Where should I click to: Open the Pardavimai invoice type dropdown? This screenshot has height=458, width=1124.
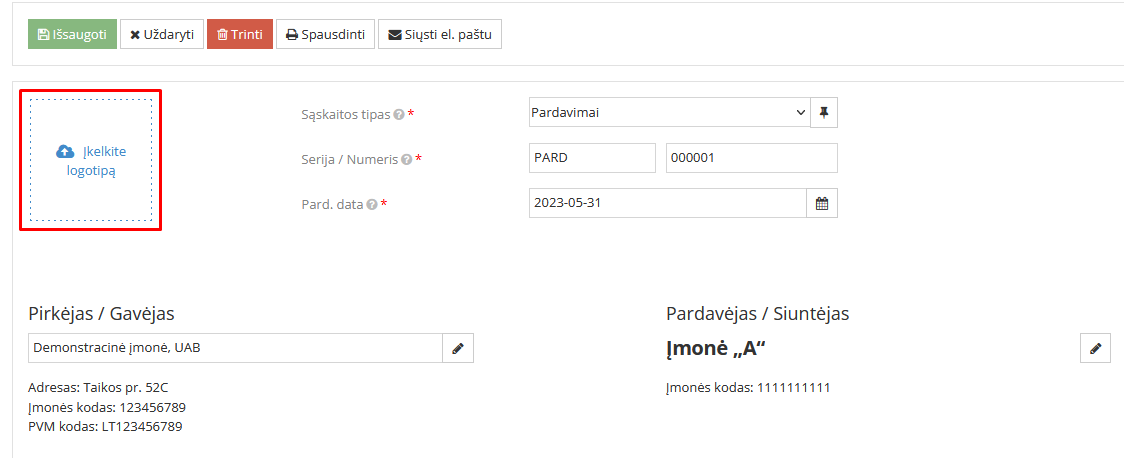[668, 113]
